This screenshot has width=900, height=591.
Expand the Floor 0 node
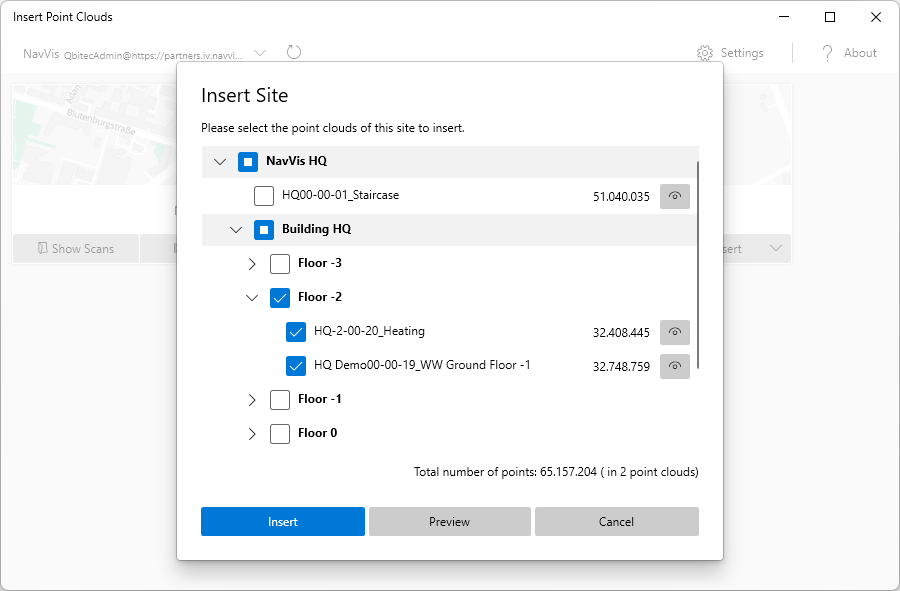(252, 434)
